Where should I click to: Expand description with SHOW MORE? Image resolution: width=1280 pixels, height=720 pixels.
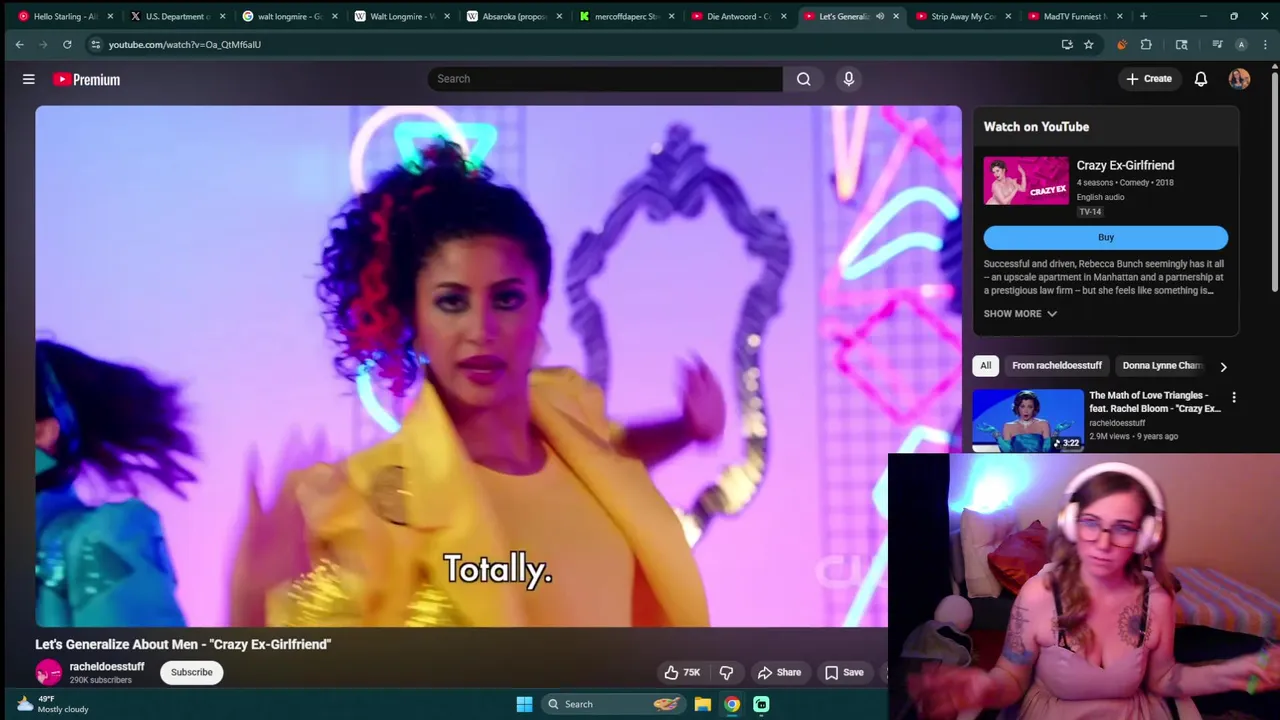coord(1020,314)
